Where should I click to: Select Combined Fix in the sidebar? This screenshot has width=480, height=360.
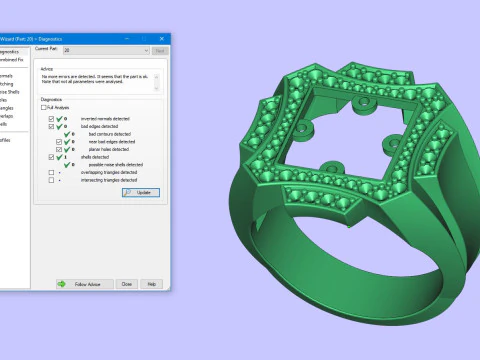tap(12, 60)
